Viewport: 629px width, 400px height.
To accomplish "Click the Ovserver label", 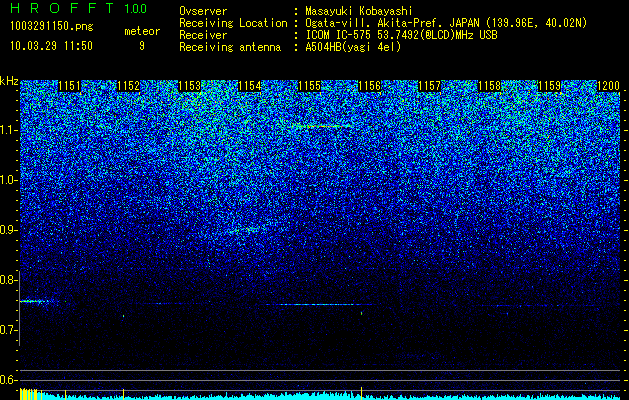I will tap(203, 11).
